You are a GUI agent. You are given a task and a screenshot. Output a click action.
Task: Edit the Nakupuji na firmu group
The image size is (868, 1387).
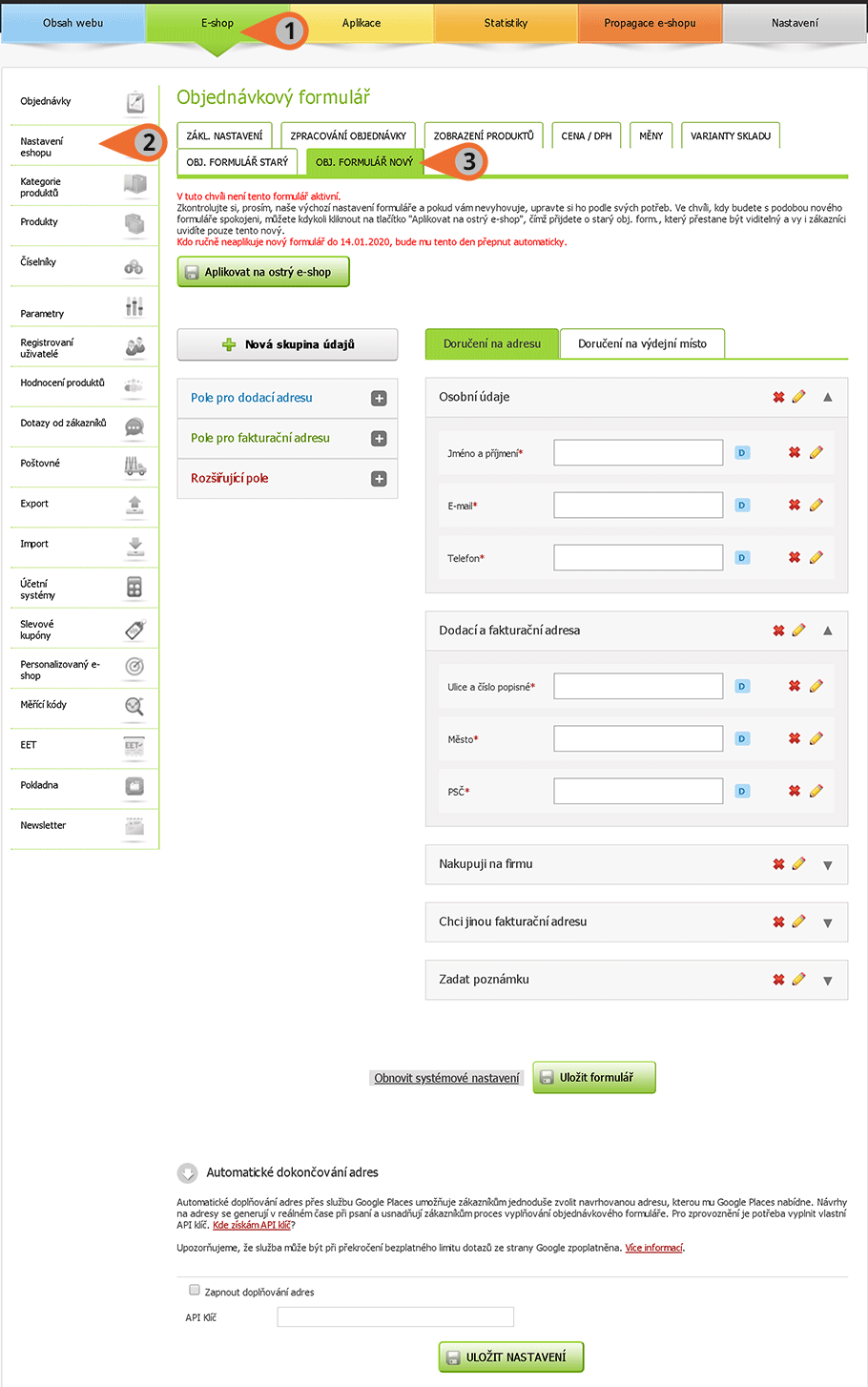point(799,863)
